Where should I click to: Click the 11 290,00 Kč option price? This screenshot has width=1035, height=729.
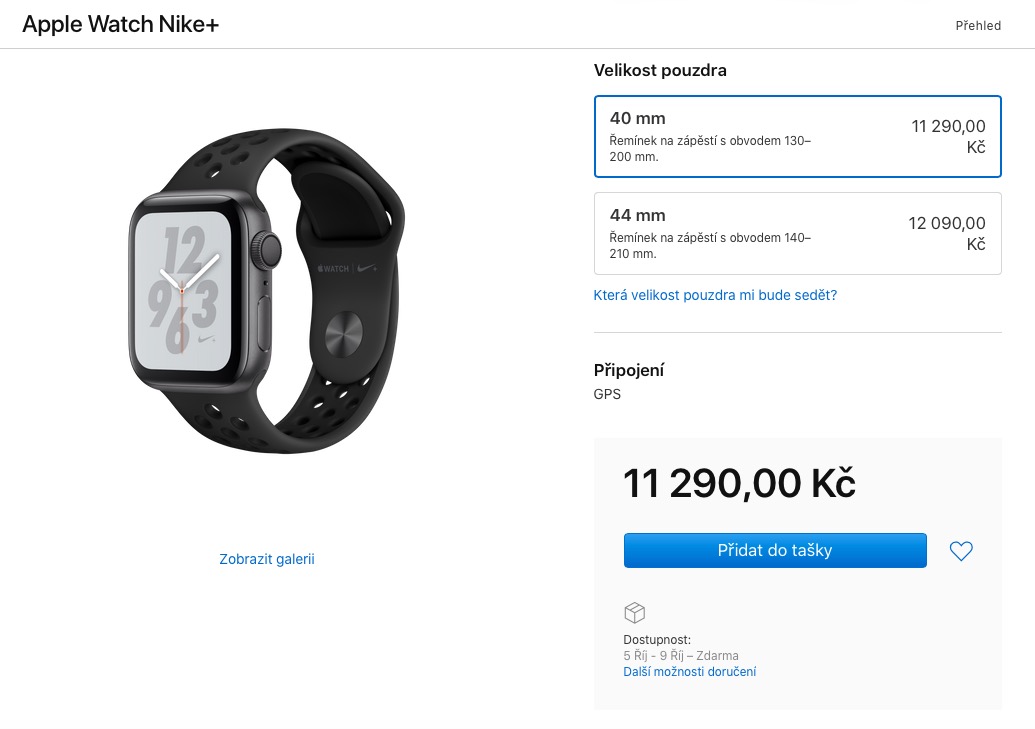pos(948,136)
